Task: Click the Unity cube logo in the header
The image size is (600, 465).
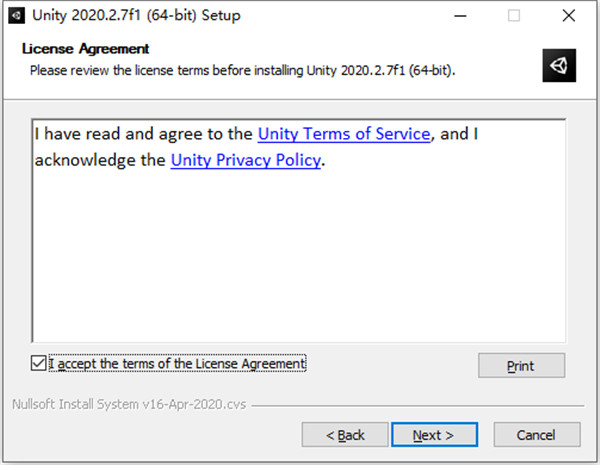Action: point(559,65)
